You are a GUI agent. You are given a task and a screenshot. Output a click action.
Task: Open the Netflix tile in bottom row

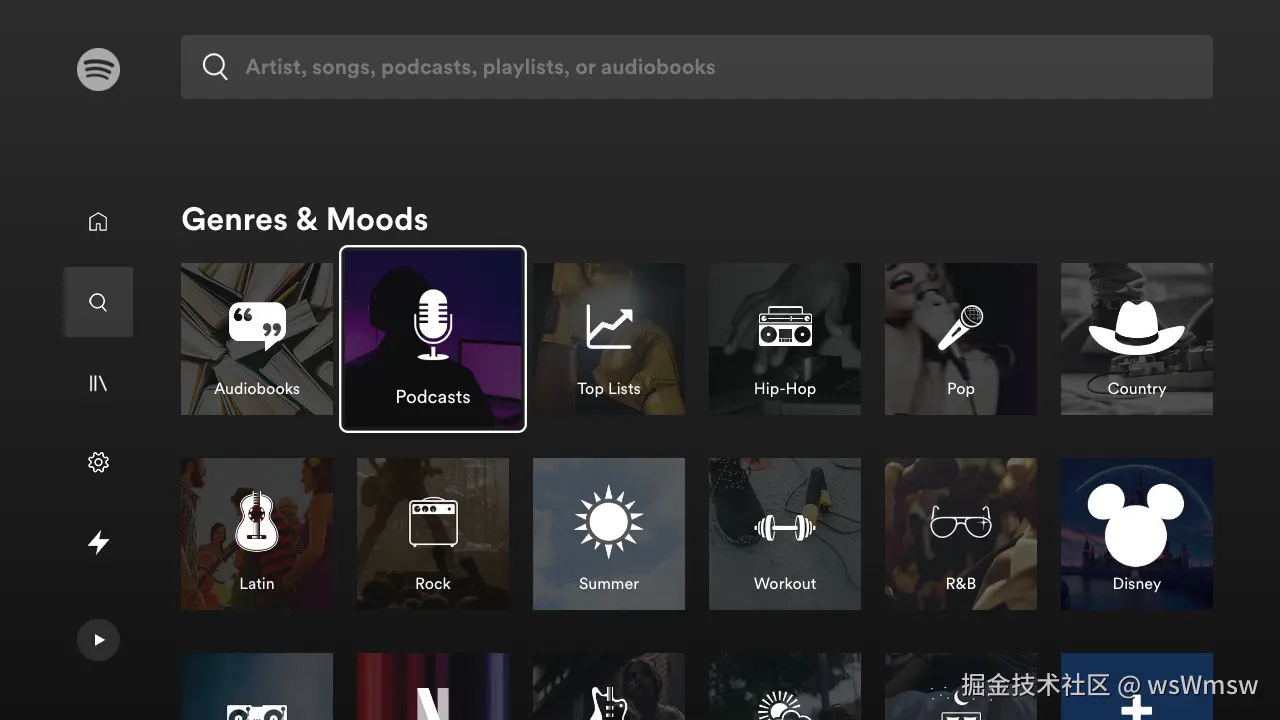tap(433, 687)
